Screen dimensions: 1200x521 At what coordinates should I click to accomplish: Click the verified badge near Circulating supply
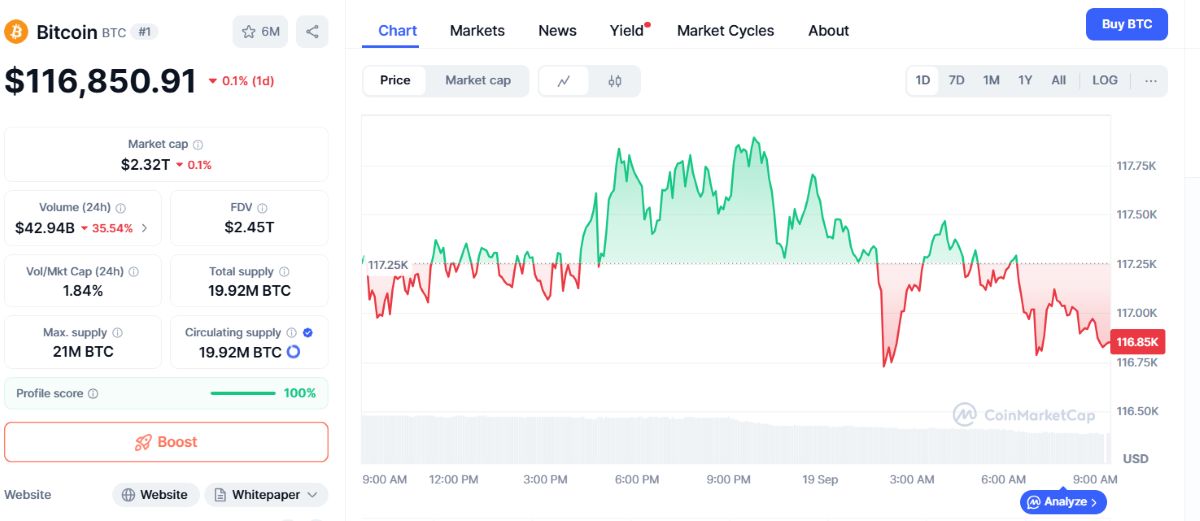pyautogui.click(x=308, y=333)
